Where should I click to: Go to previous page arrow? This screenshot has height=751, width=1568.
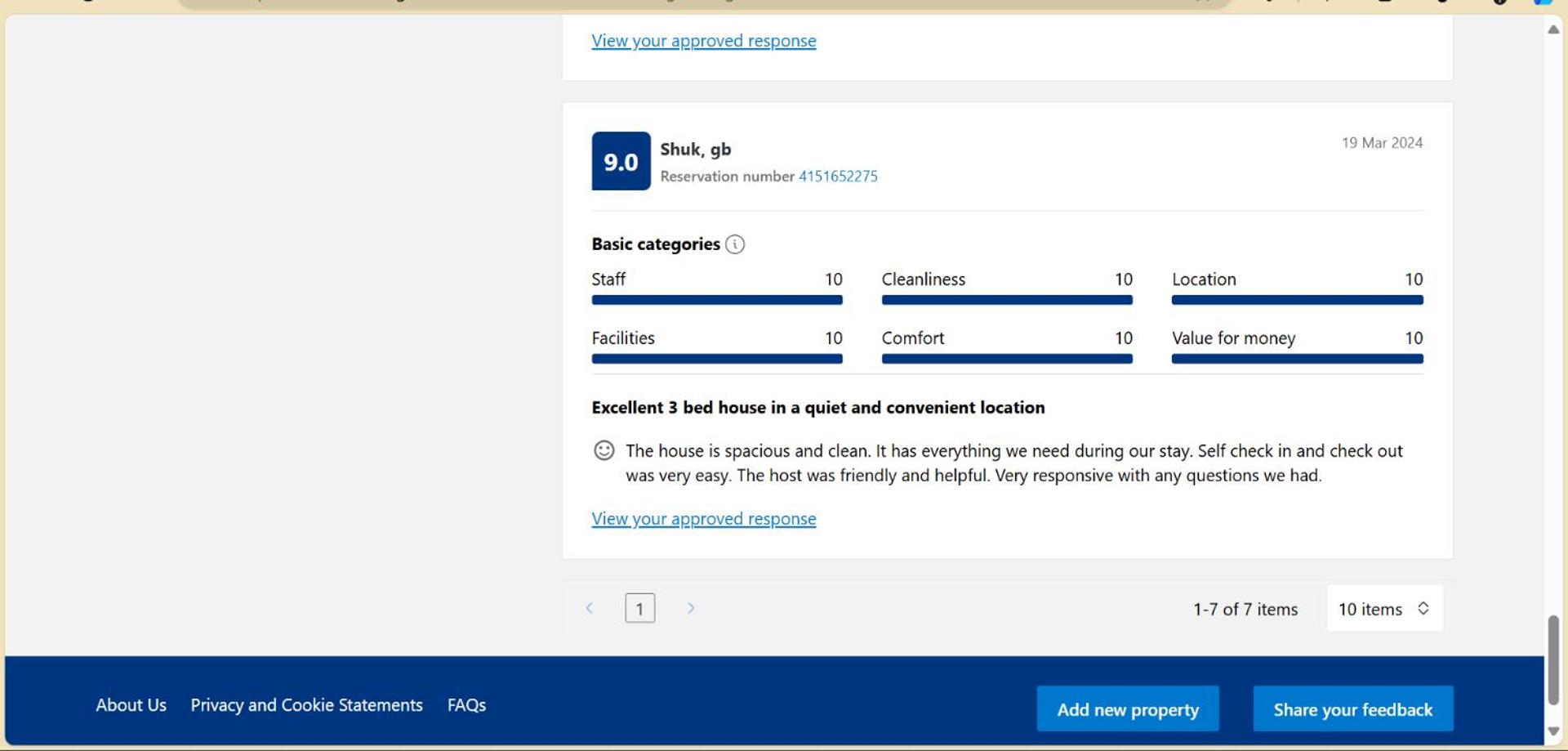[x=590, y=608]
